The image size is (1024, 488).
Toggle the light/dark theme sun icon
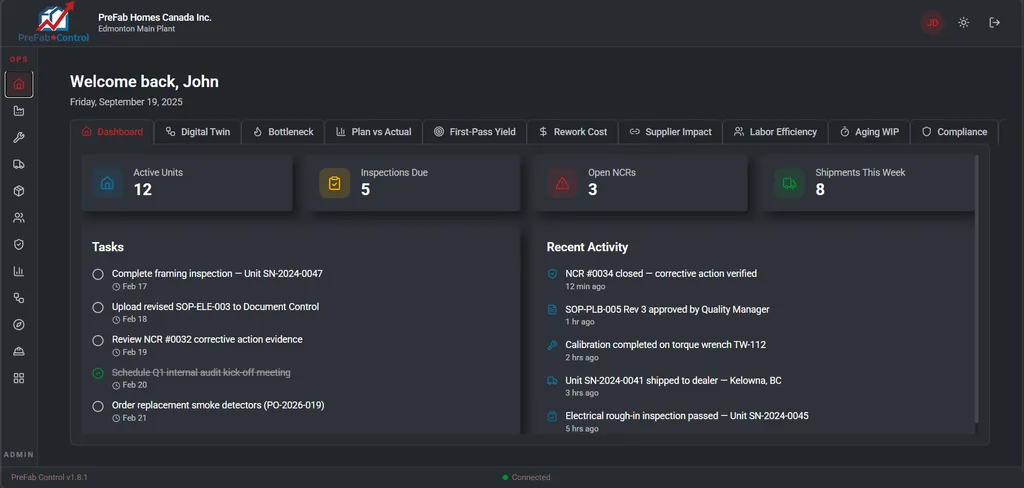coord(963,23)
